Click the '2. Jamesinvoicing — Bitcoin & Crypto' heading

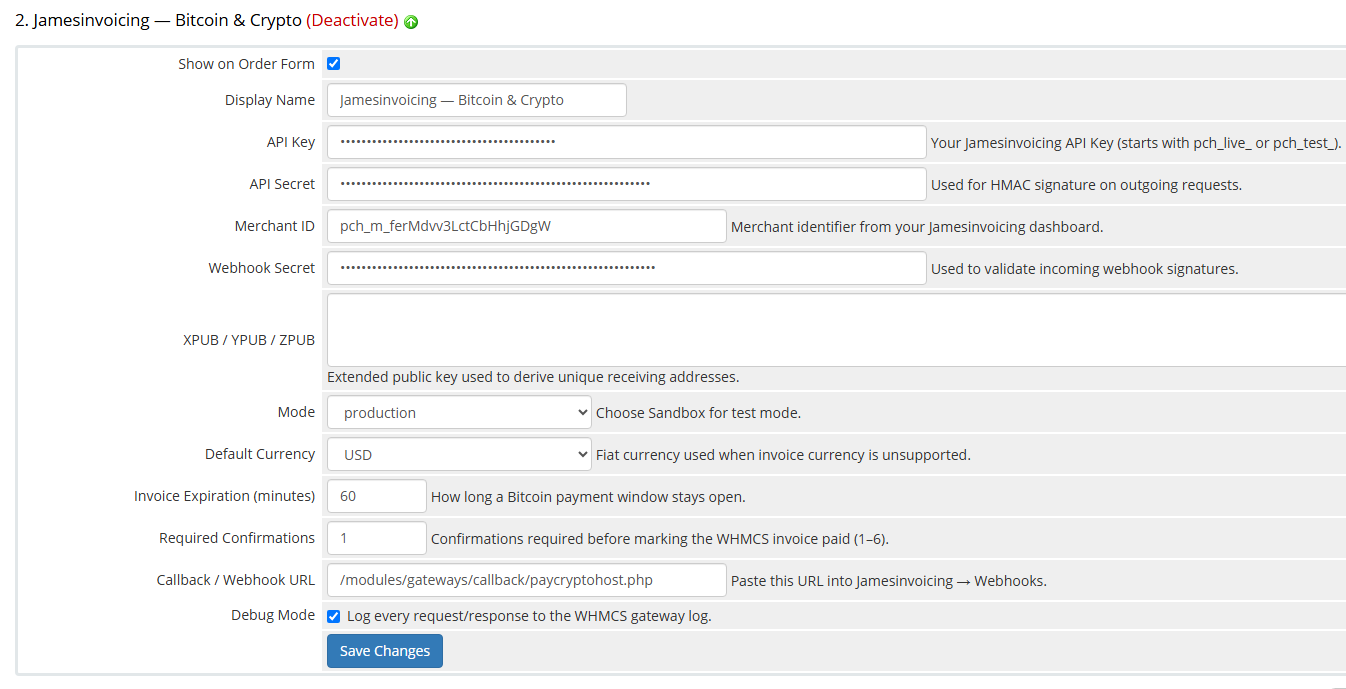[158, 20]
